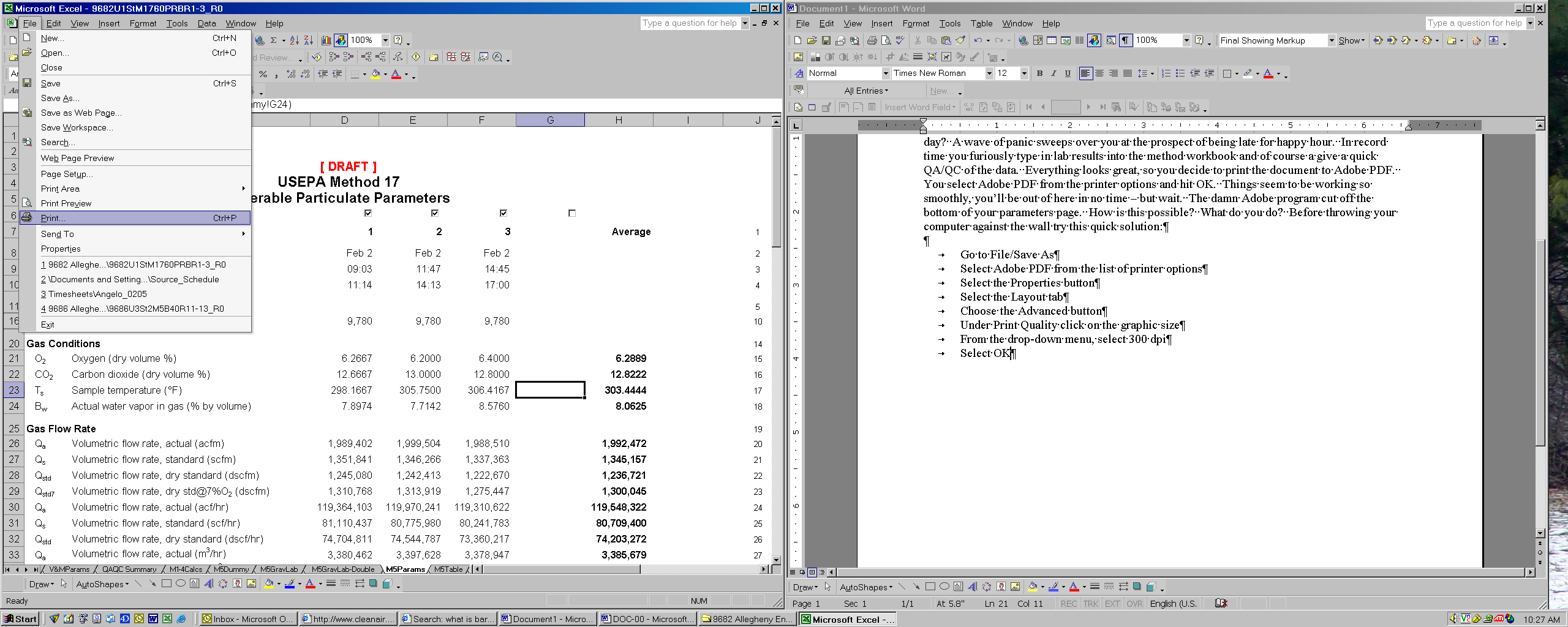Switch to QAQC Summary sheet tab

tap(129, 569)
